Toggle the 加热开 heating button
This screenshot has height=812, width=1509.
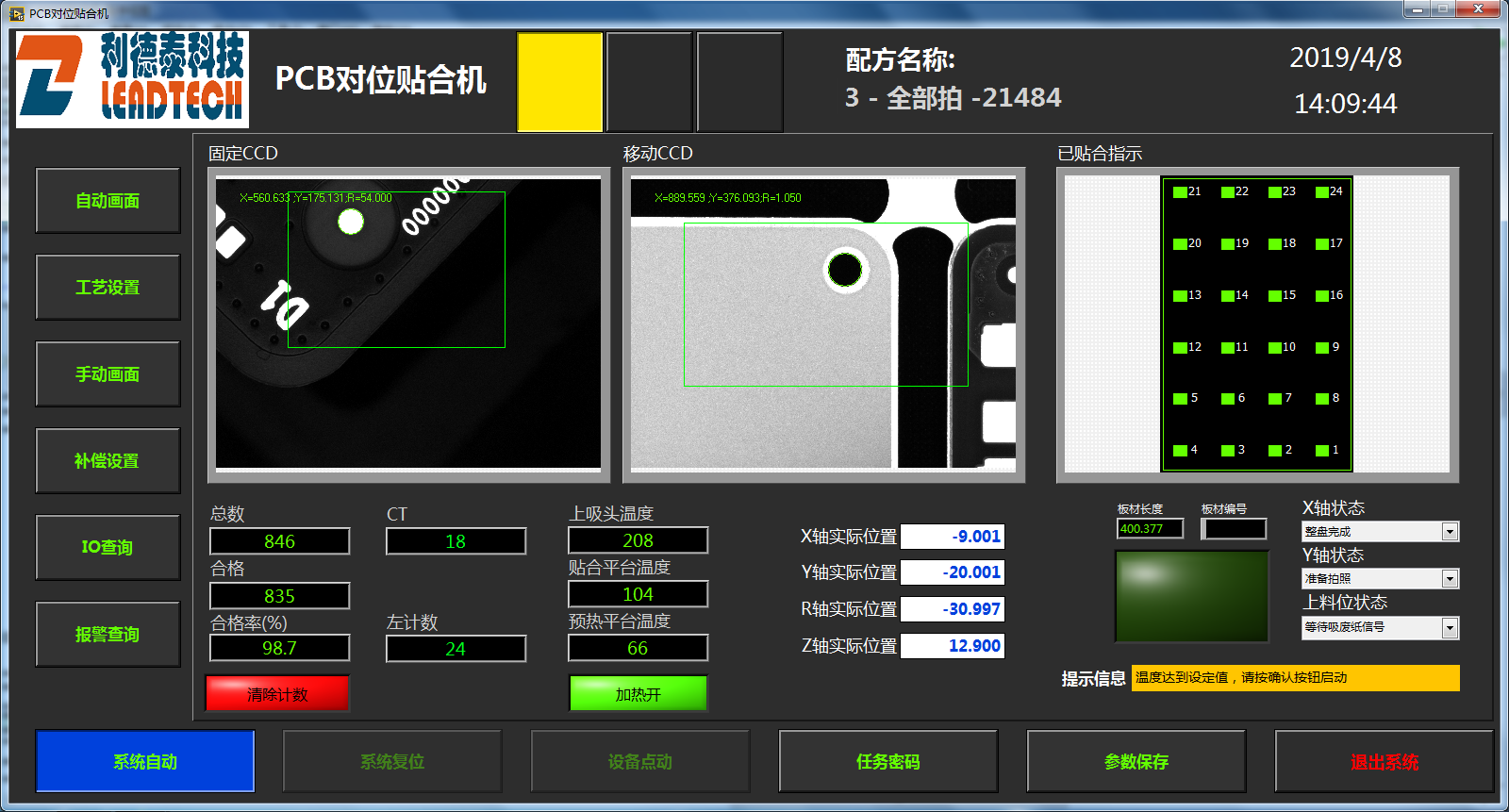point(638,694)
